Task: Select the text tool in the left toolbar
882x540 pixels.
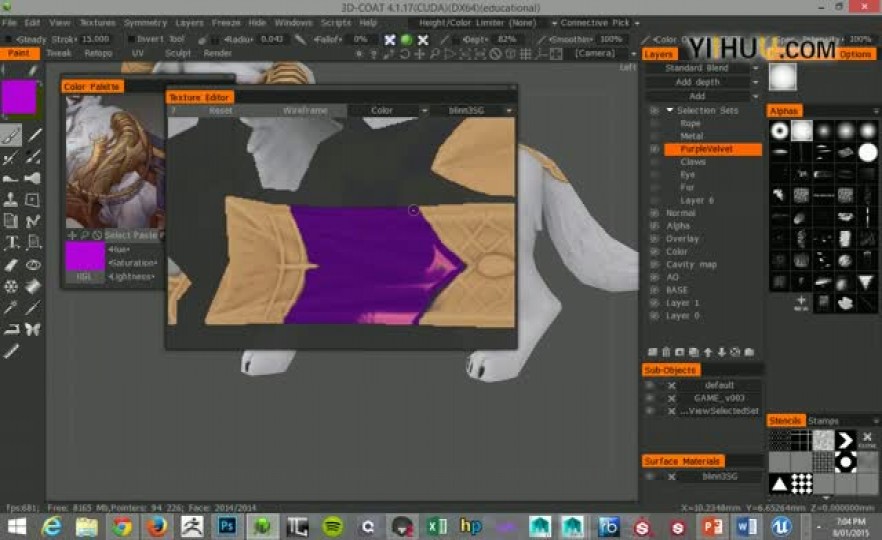Action: point(11,242)
